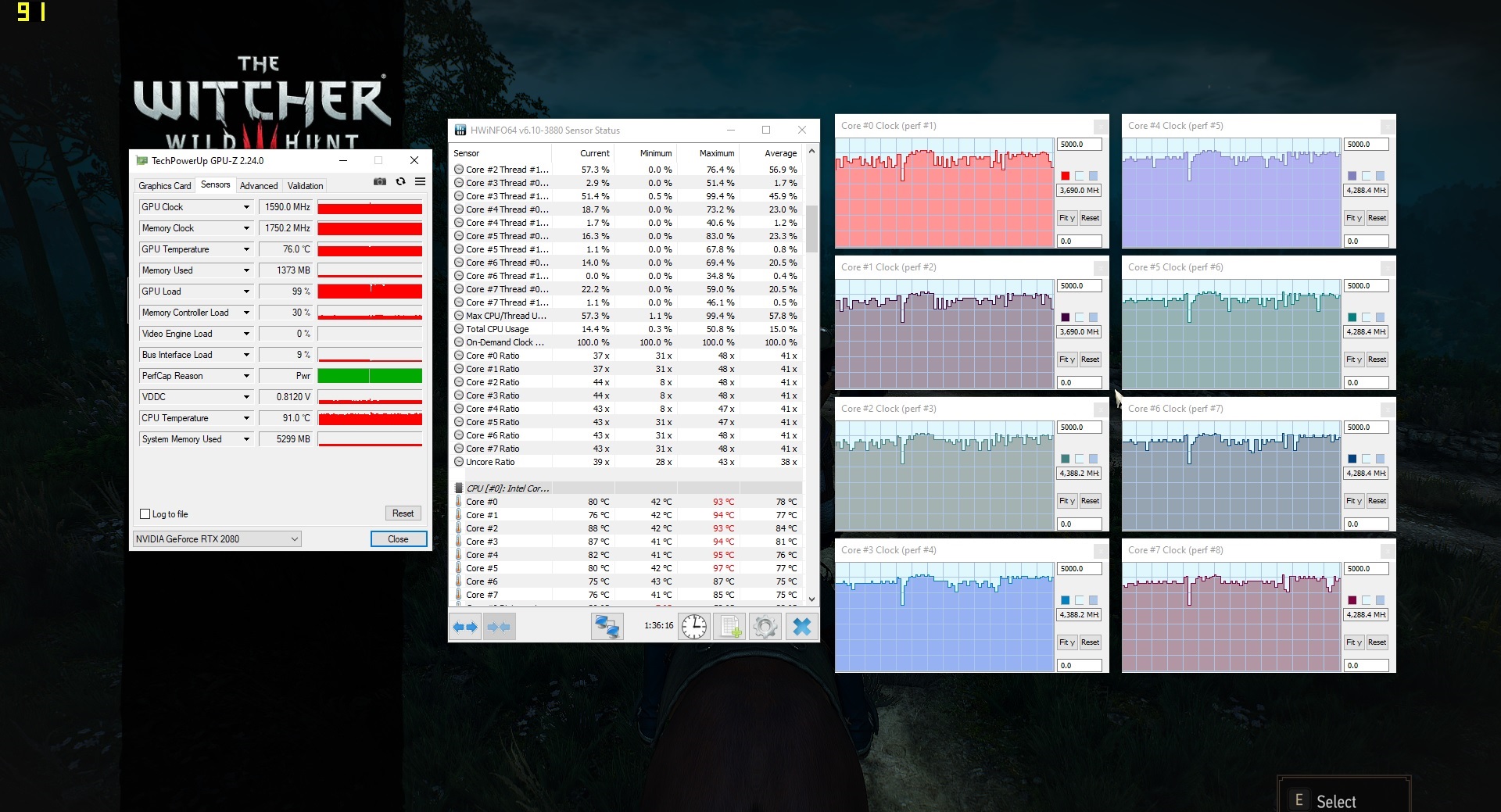Image resolution: width=1501 pixels, height=812 pixels.
Task: Open CPU Temperature sensor dropdown
Action: pyautogui.click(x=246, y=418)
